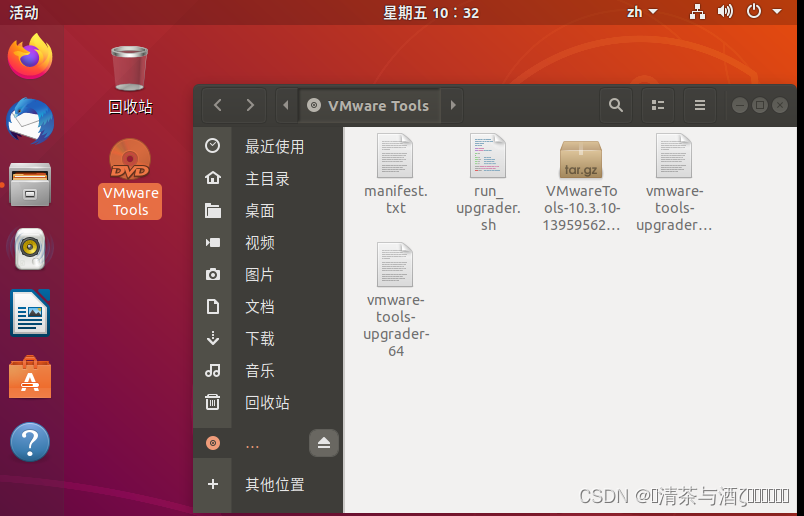Open the clock 星期五 10:32 calendar
The height and width of the screenshot is (516, 804).
click(431, 12)
